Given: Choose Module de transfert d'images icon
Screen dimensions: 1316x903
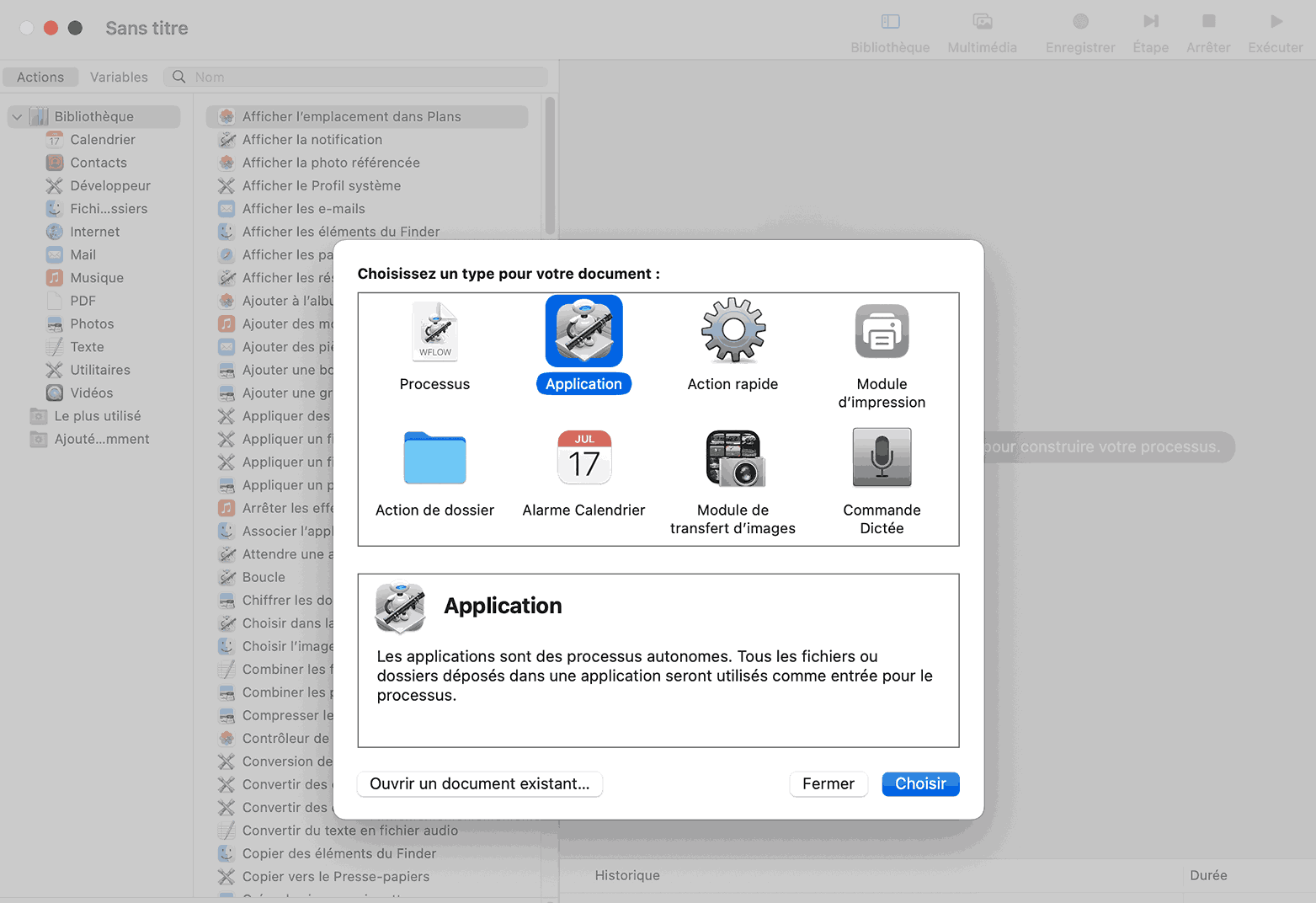Looking at the screenshot, I should (x=733, y=458).
